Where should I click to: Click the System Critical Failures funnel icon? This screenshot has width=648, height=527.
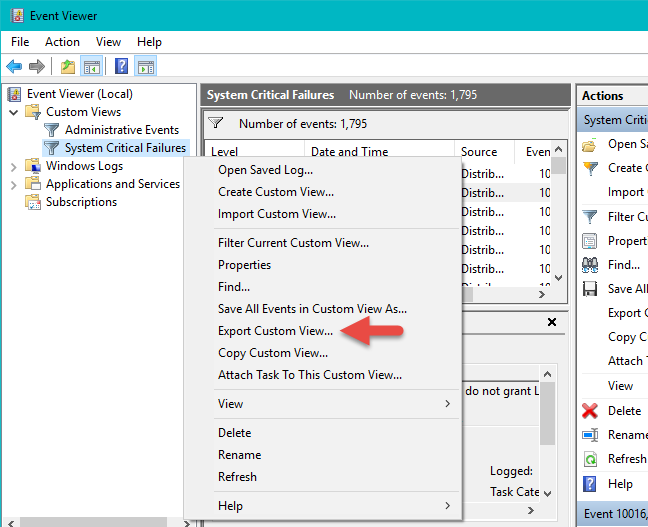pyautogui.click(x=52, y=148)
